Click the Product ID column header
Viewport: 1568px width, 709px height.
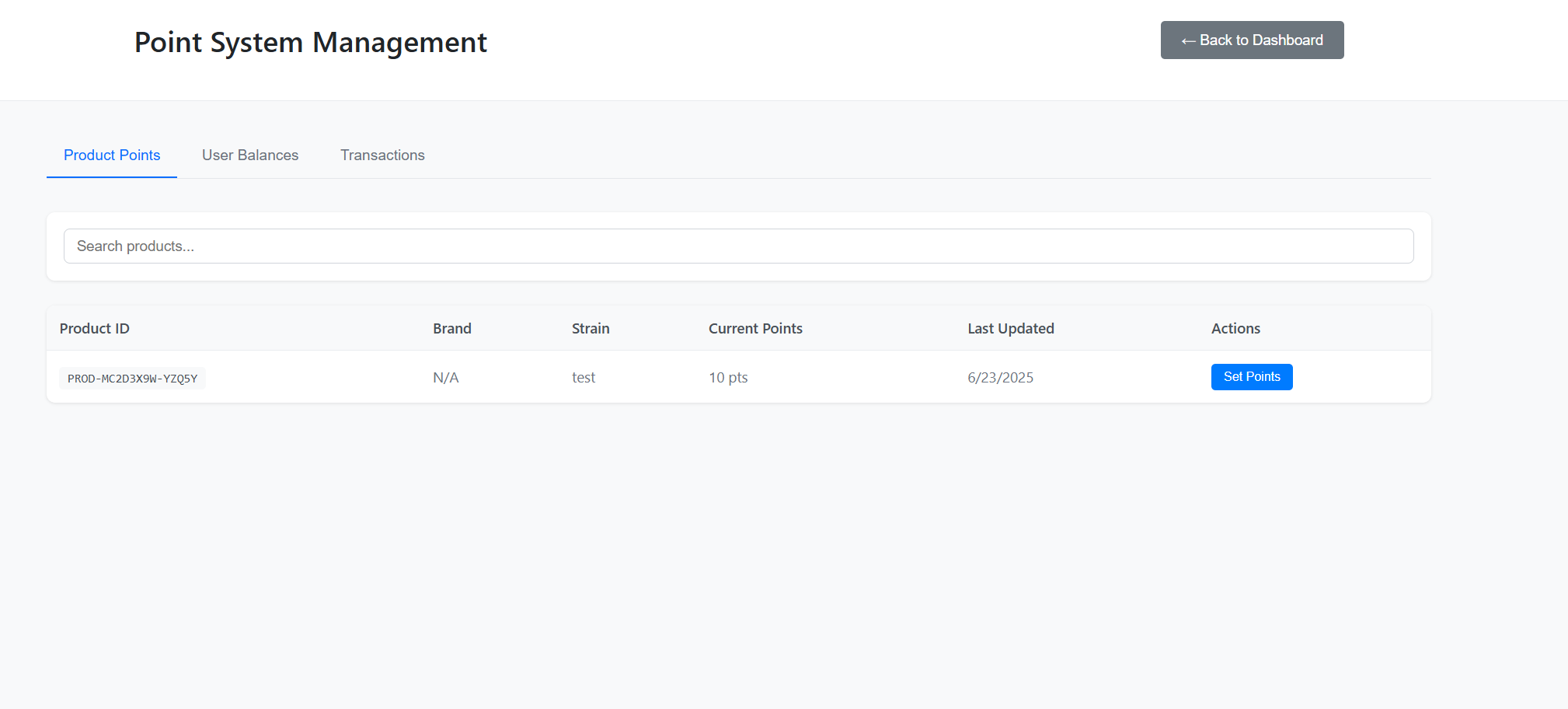[95, 329]
